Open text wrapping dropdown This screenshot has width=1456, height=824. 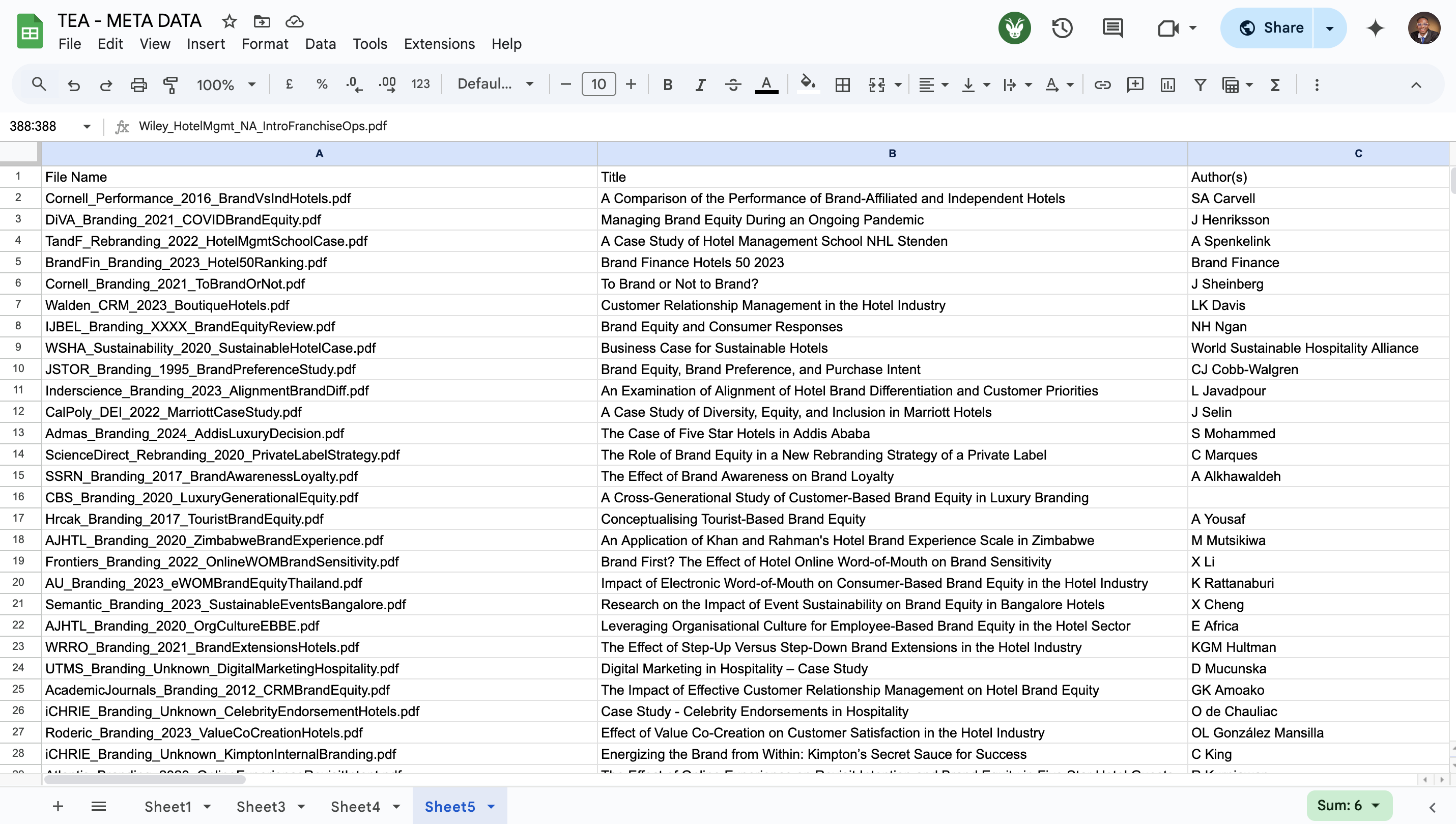pos(1017,84)
